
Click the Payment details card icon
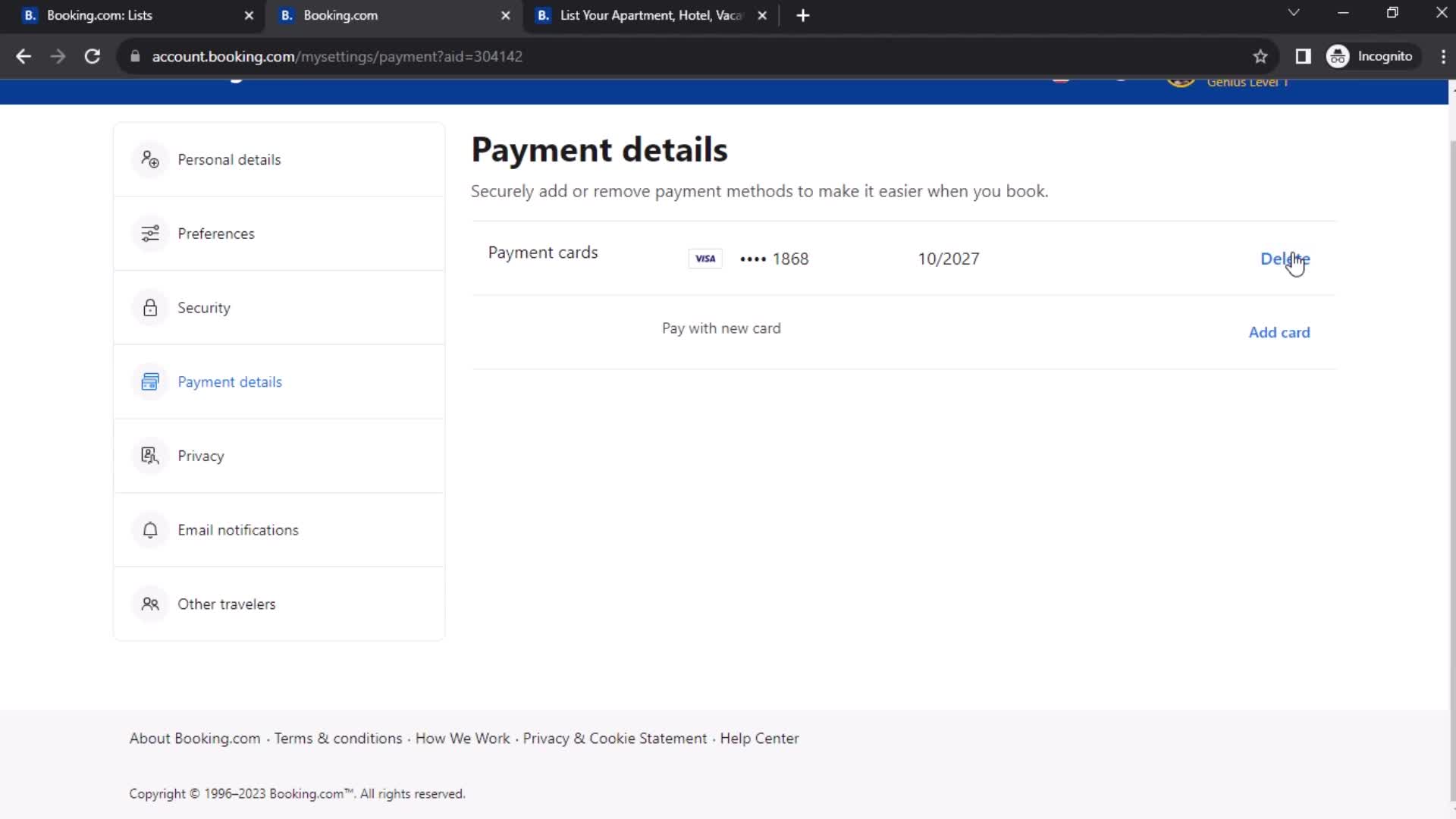[150, 381]
